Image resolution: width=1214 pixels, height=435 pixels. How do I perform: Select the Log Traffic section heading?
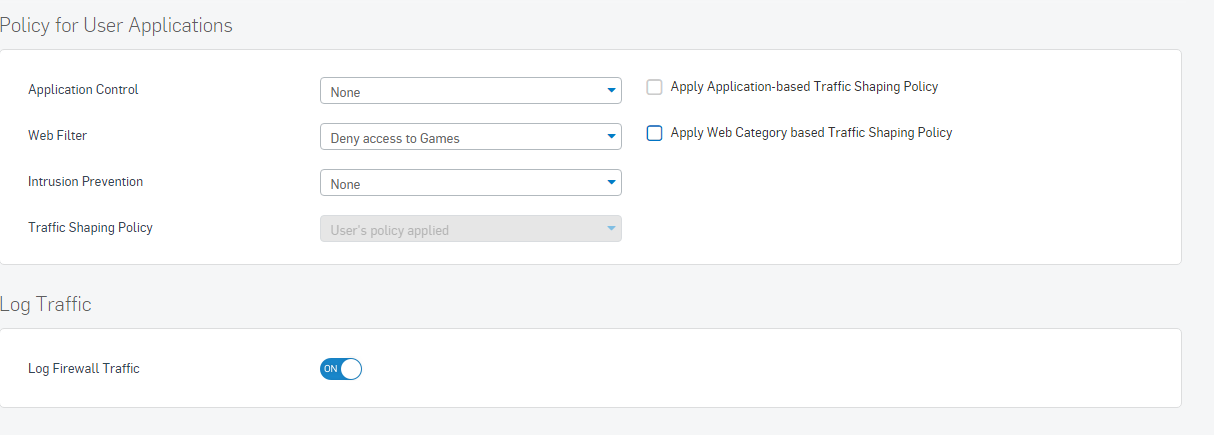(x=46, y=304)
